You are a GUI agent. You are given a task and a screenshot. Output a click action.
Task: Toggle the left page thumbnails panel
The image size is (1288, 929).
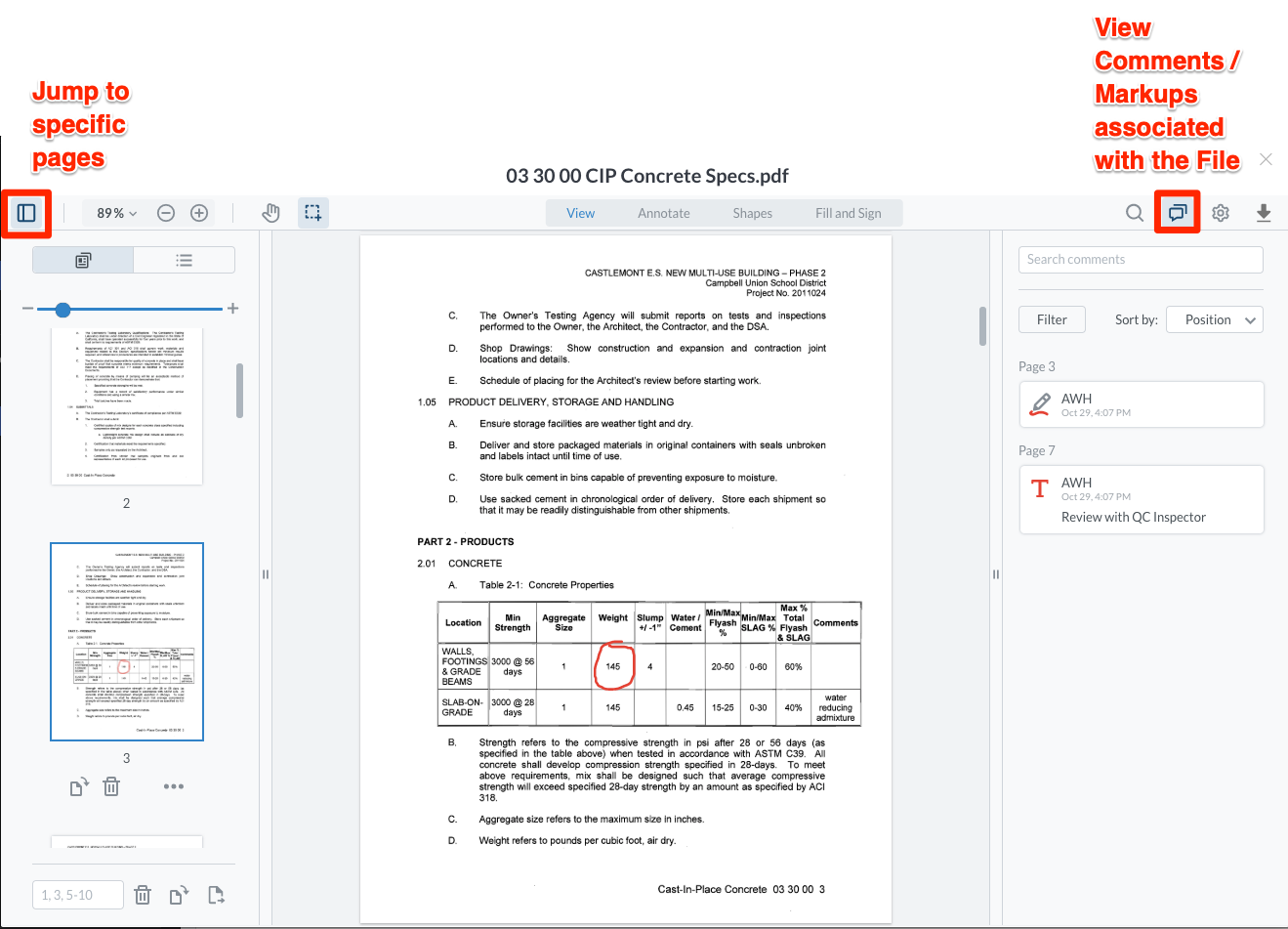(x=26, y=213)
